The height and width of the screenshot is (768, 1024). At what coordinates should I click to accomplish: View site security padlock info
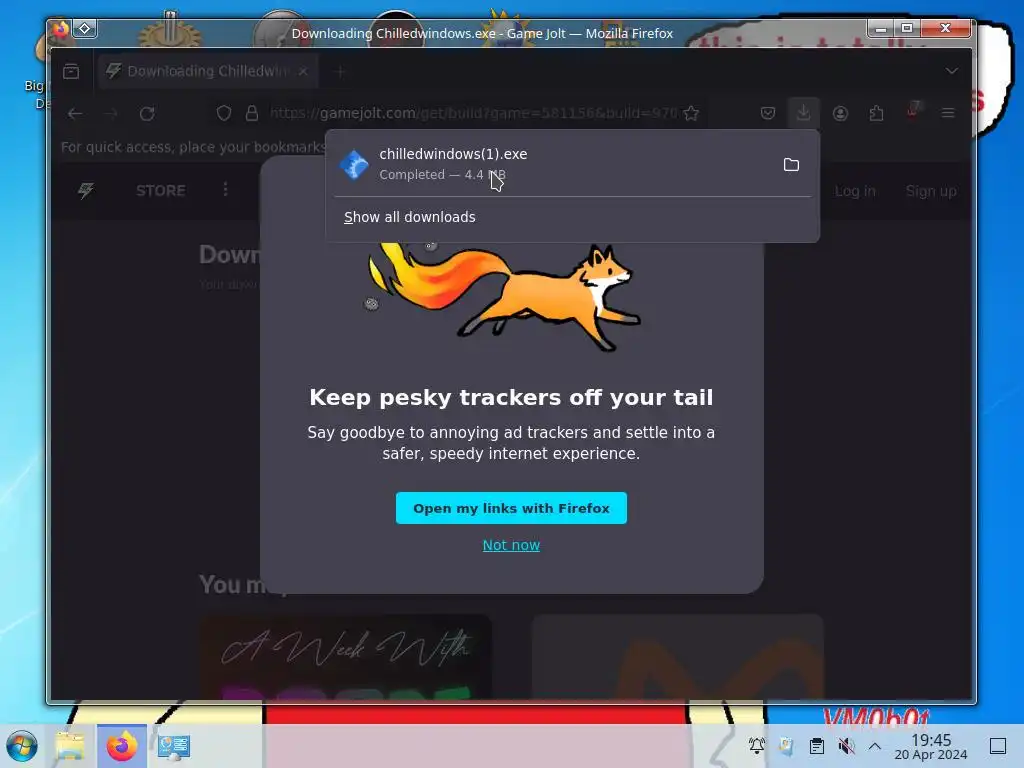click(251, 113)
